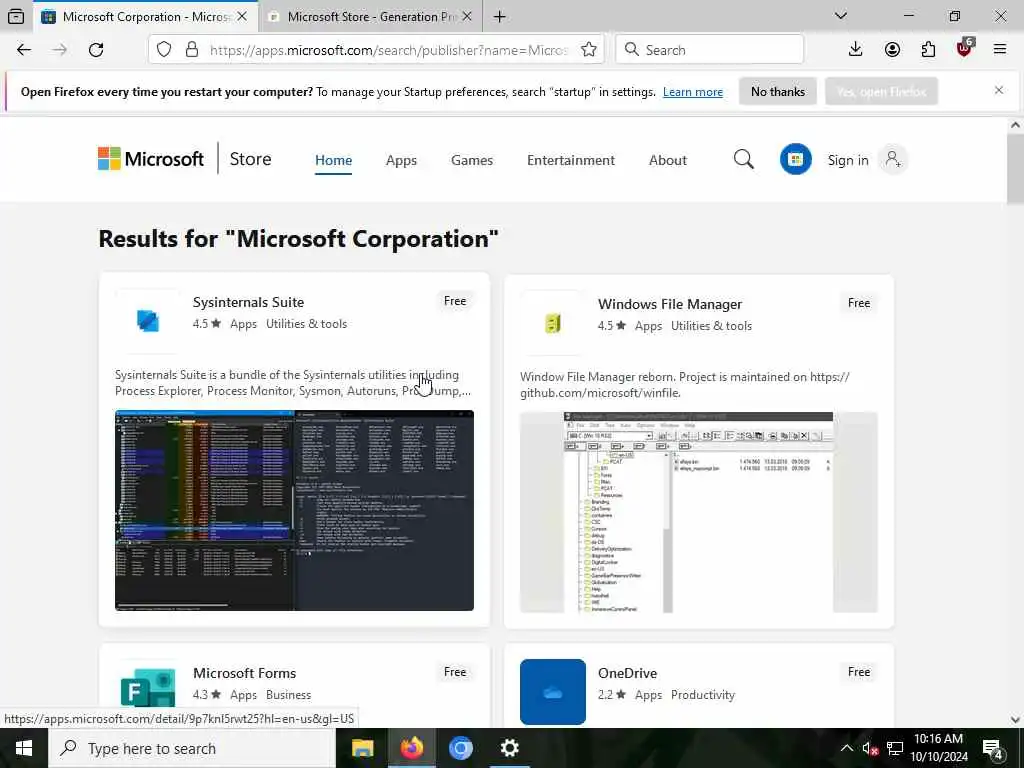Open the Firefox downloads panel
1024x768 pixels.
click(x=856, y=50)
